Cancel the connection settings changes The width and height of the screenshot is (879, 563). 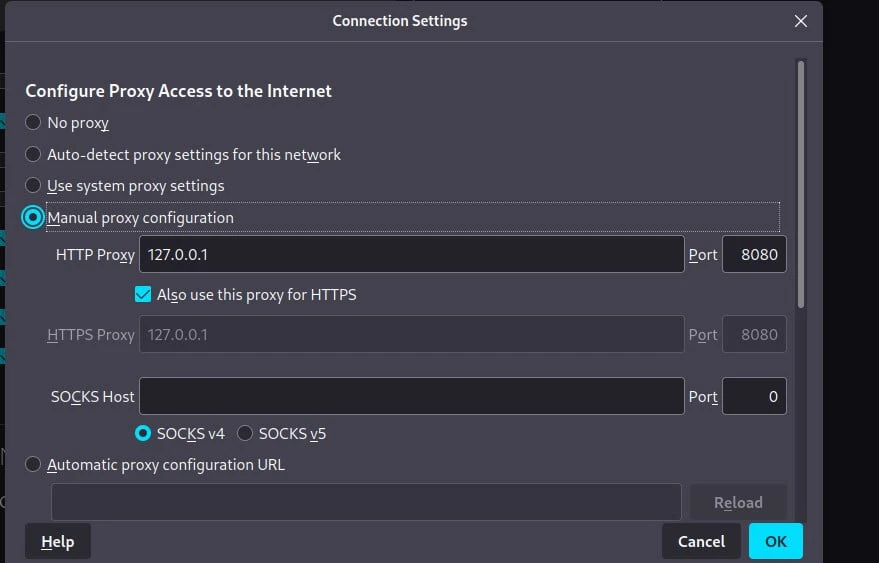pos(701,541)
